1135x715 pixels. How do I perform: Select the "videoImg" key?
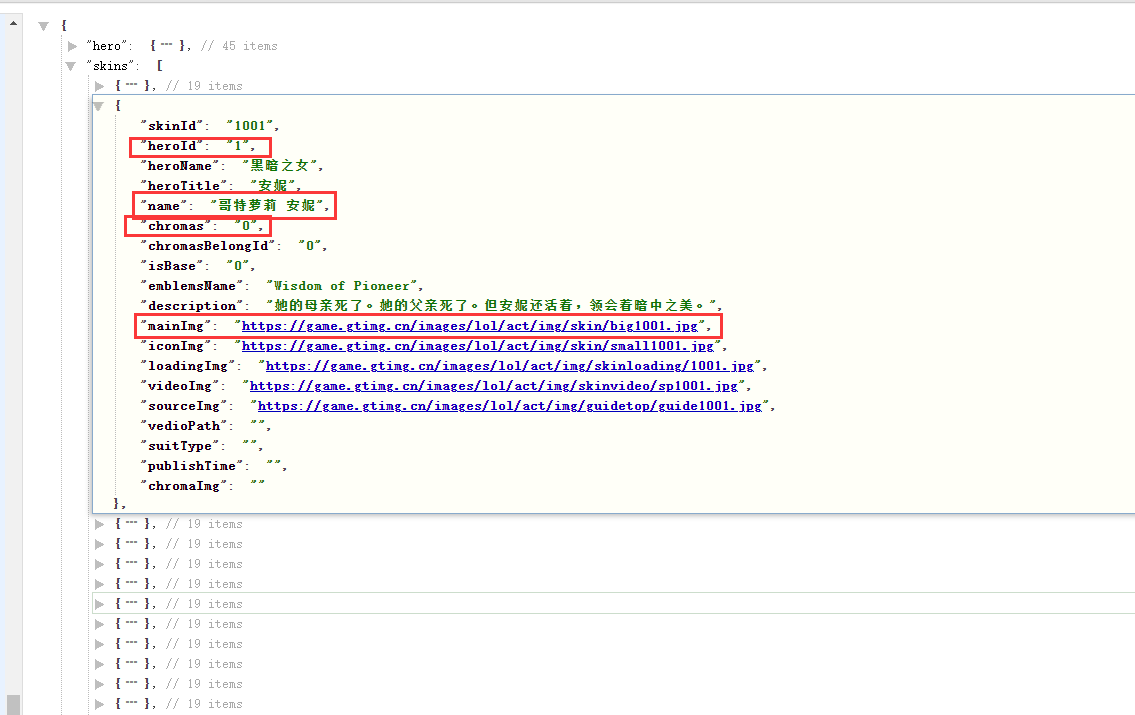tap(180, 386)
